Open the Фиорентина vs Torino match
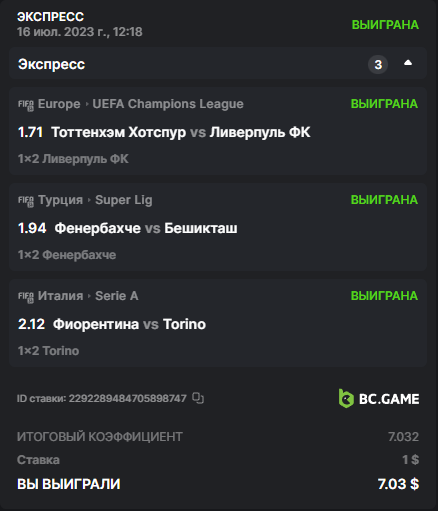 129,324
